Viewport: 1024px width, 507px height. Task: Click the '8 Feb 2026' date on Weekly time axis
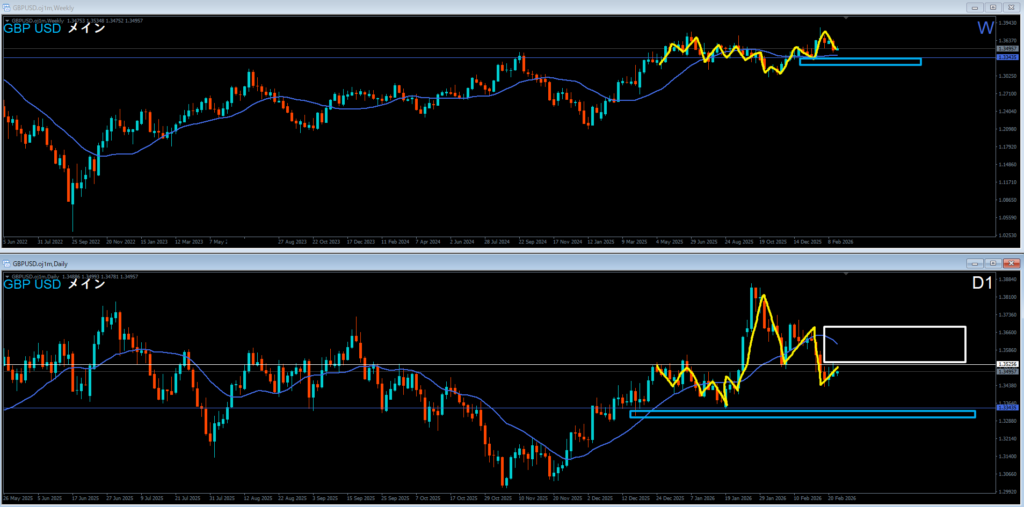842,242
